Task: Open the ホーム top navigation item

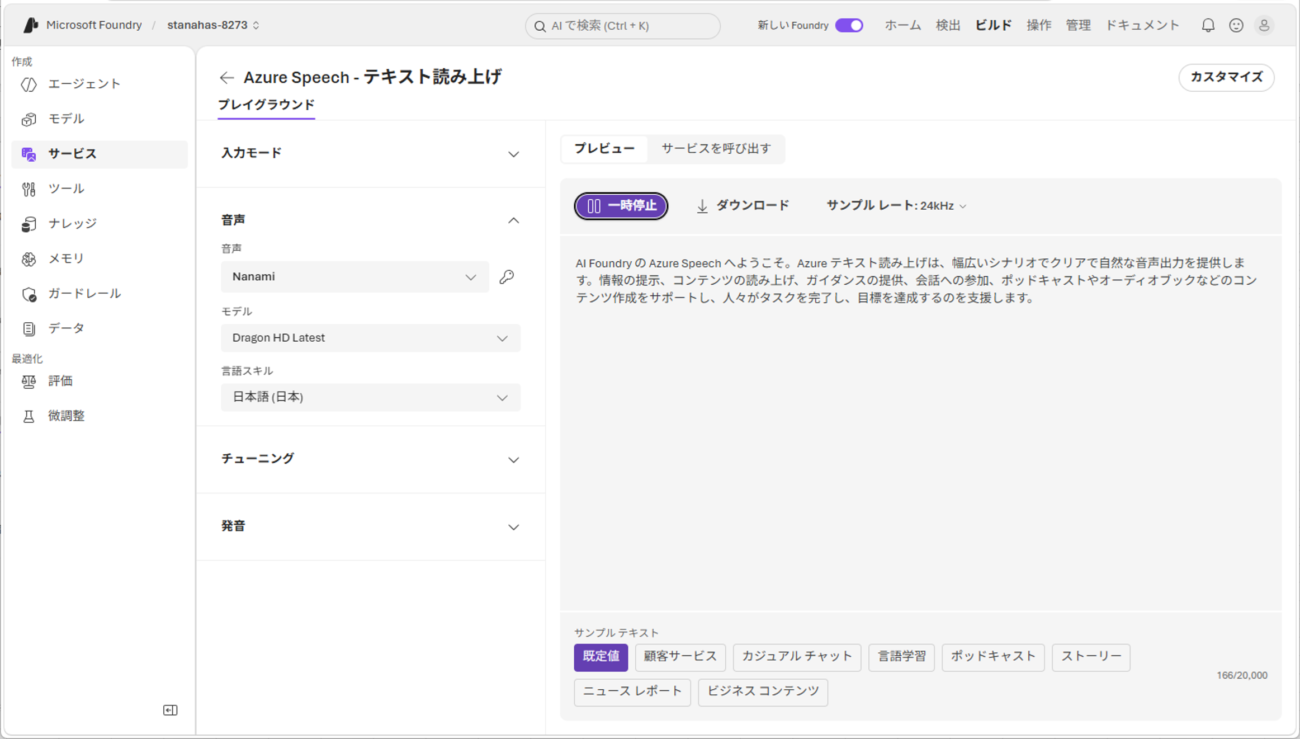Action: pyautogui.click(x=903, y=25)
